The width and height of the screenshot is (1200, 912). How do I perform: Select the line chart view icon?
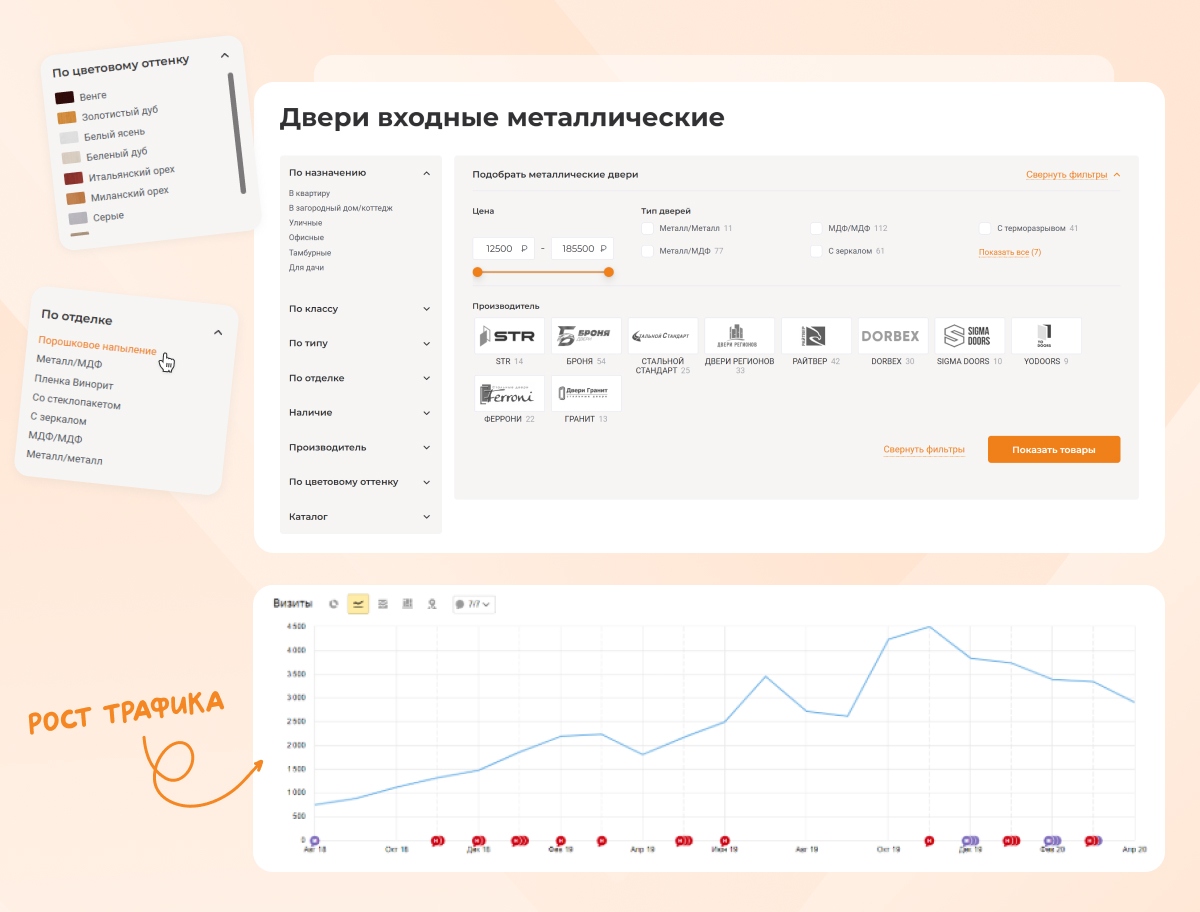358,604
